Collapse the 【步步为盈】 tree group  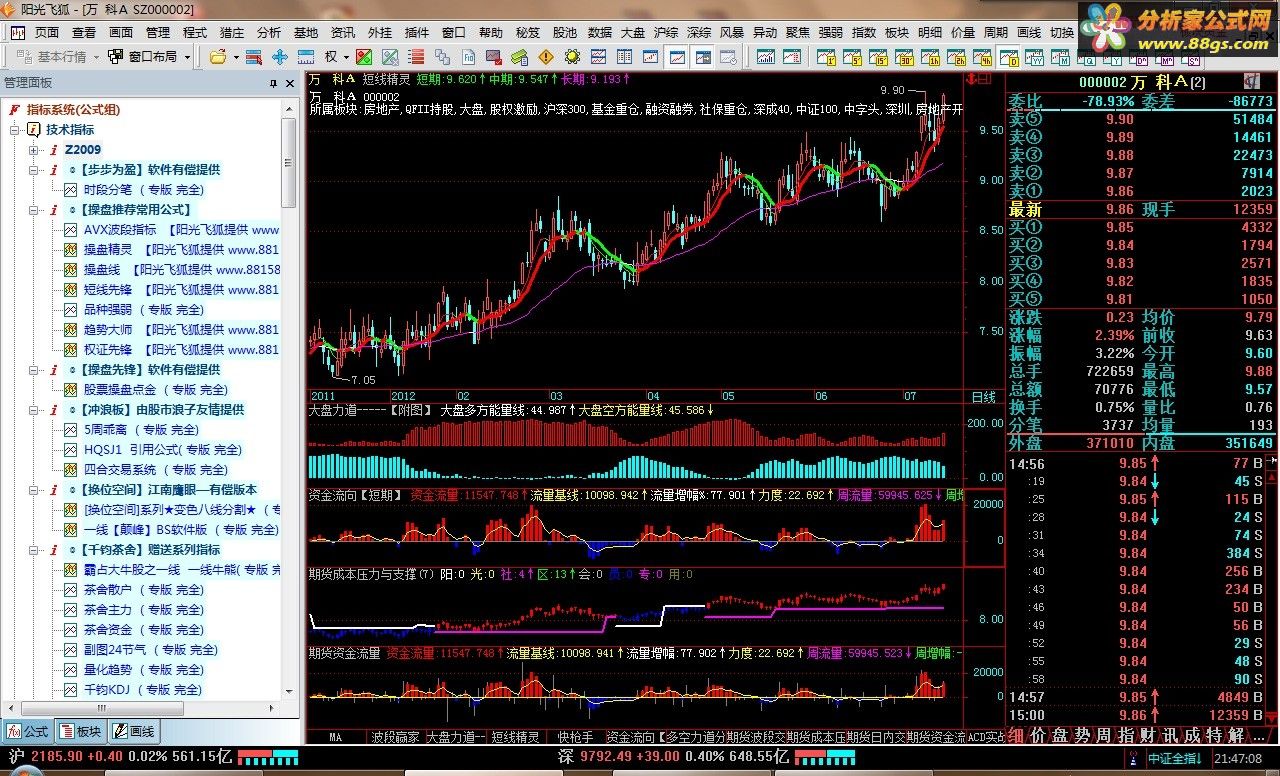click(34, 170)
